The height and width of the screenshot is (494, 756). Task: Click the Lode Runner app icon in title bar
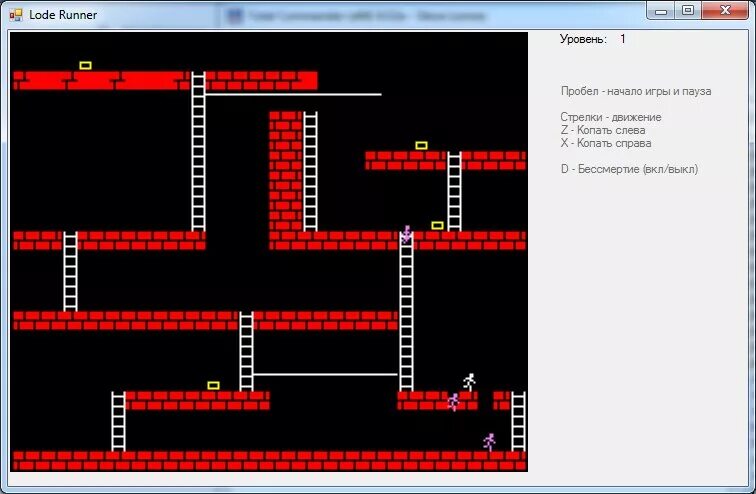pos(16,15)
